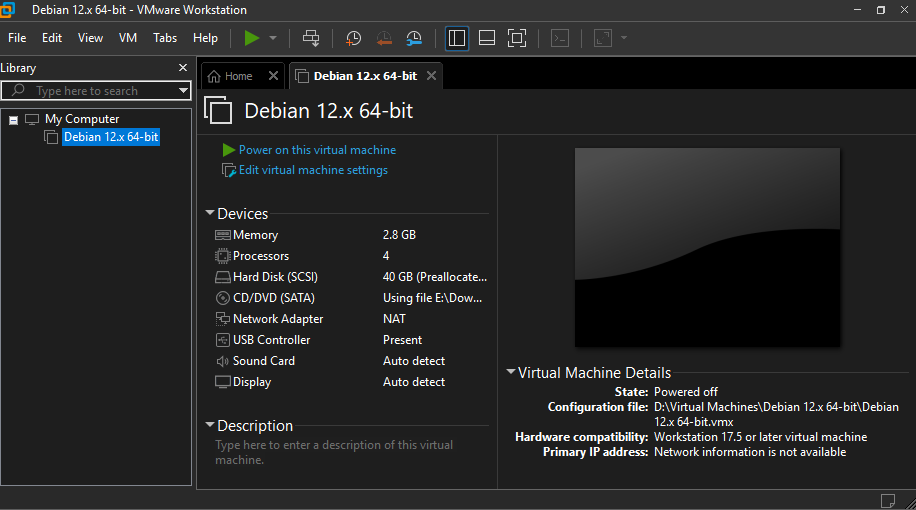Collapse the Virtual Machine Details section
This screenshot has width=916, height=510.
(511, 372)
